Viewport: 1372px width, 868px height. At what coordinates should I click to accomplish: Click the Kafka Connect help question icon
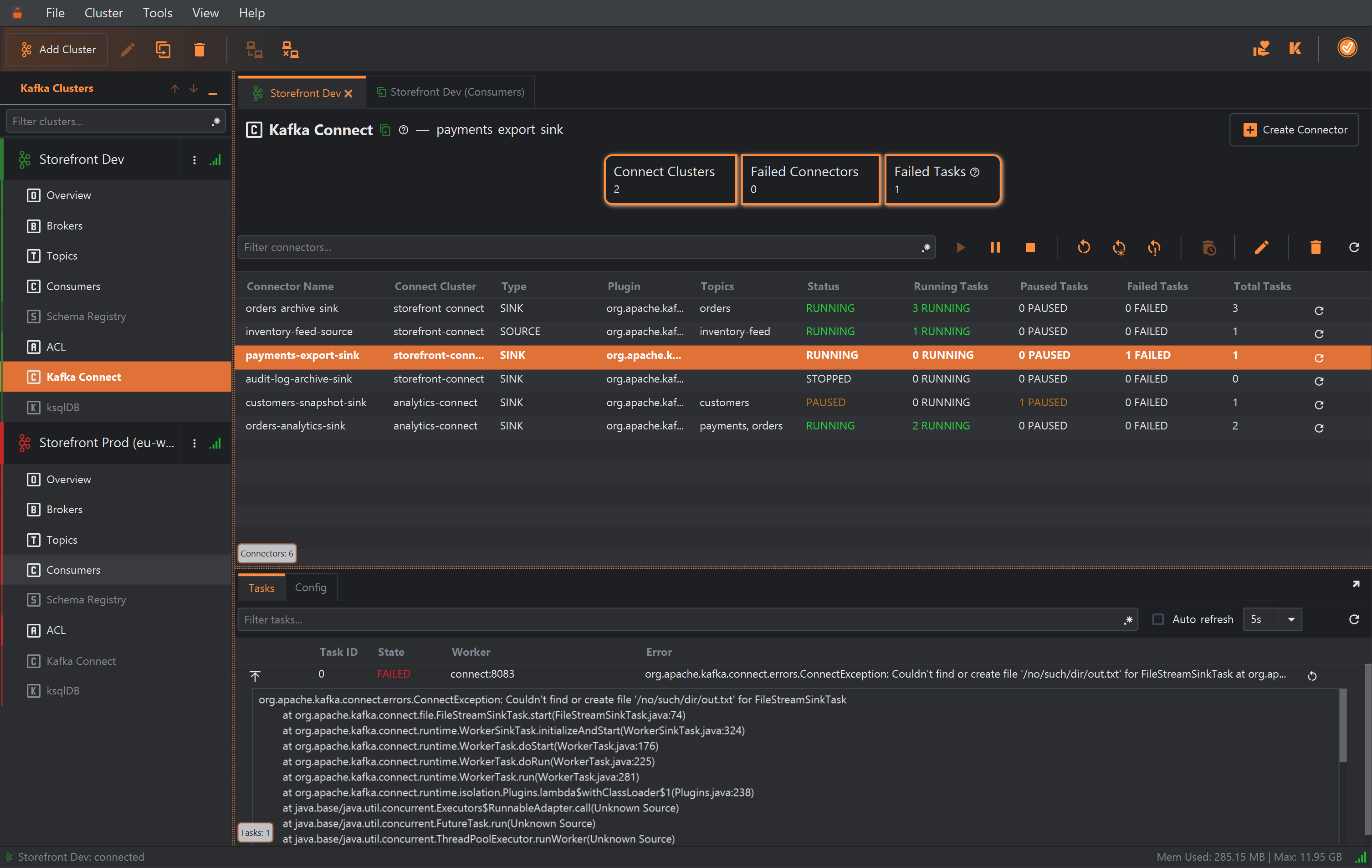pyautogui.click(x=404, y=130)
